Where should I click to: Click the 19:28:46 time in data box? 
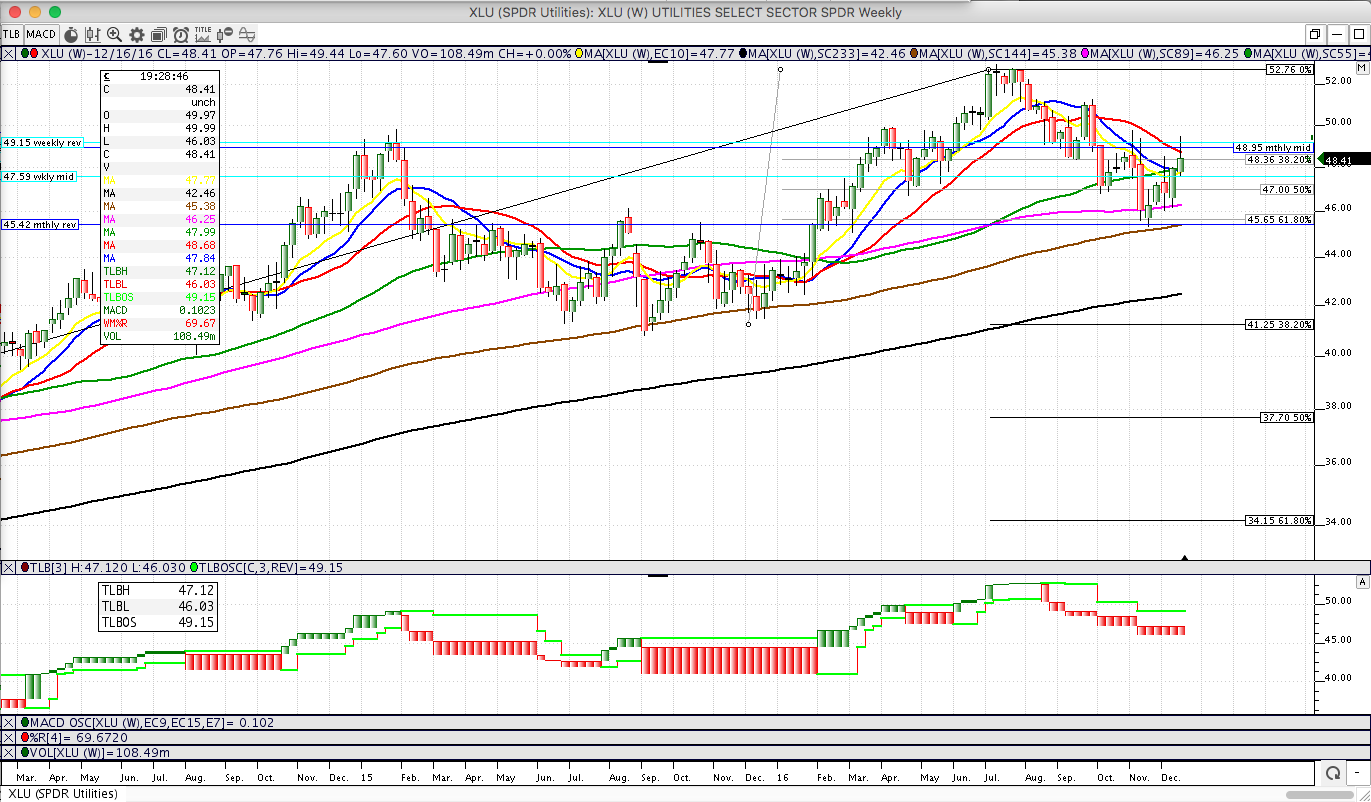164,76
